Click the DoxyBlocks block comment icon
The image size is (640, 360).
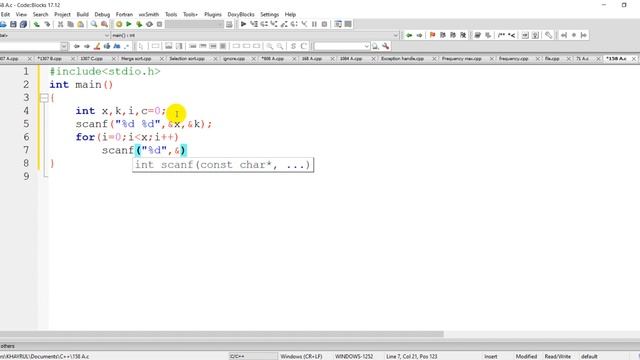(x=501, y=36)
